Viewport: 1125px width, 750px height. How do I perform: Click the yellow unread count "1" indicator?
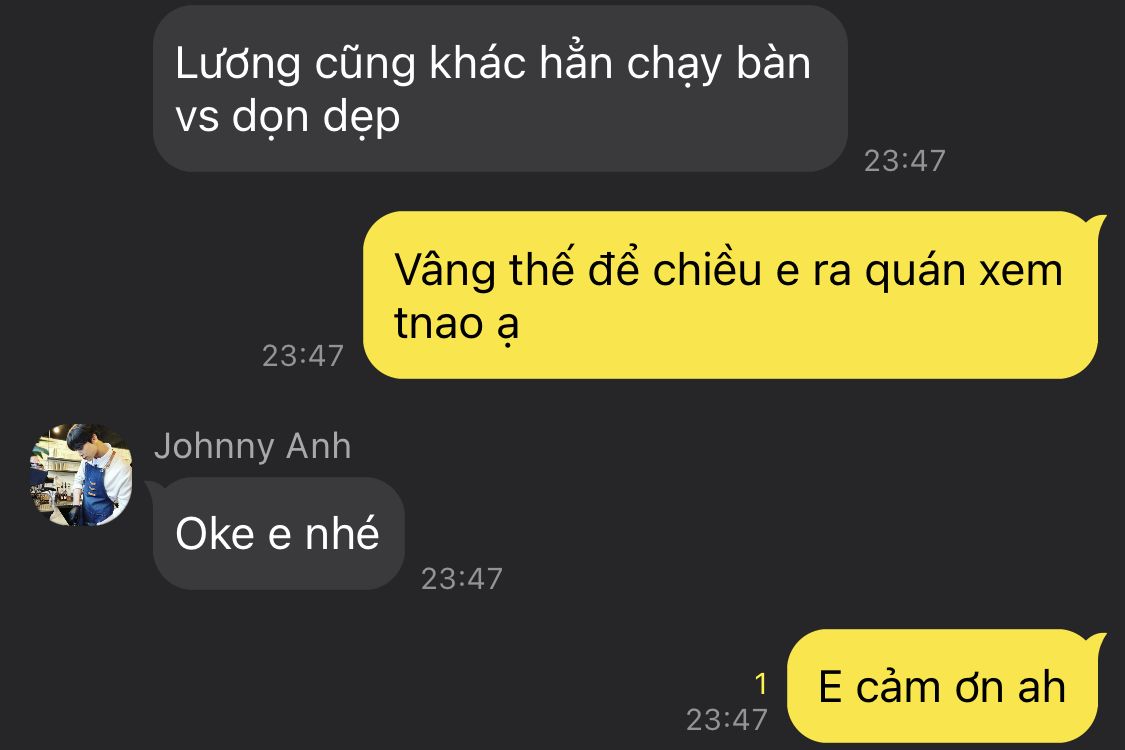point(761,685)
